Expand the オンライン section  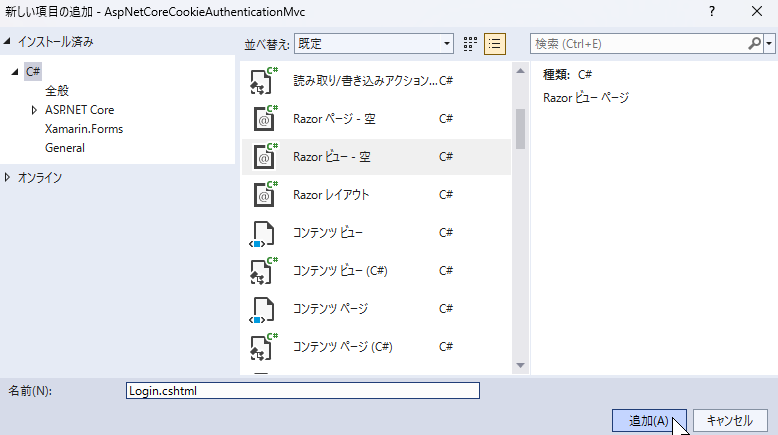9,178
